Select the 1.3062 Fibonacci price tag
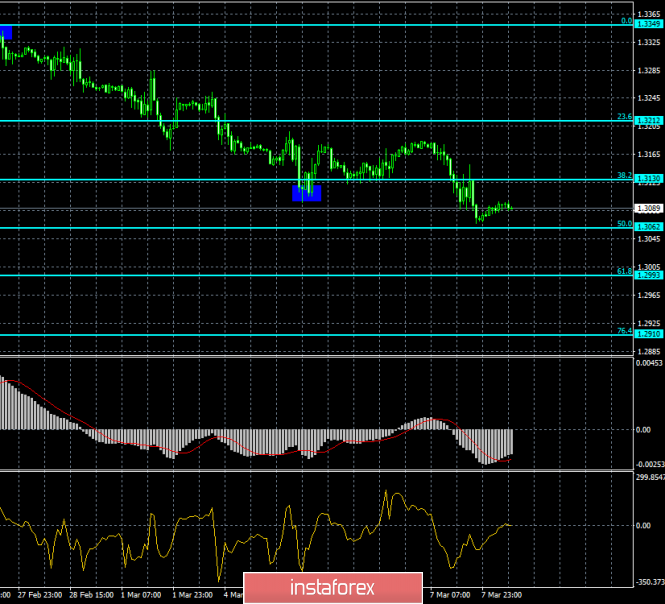Screen dimensions: 665x604 point(648,227)
